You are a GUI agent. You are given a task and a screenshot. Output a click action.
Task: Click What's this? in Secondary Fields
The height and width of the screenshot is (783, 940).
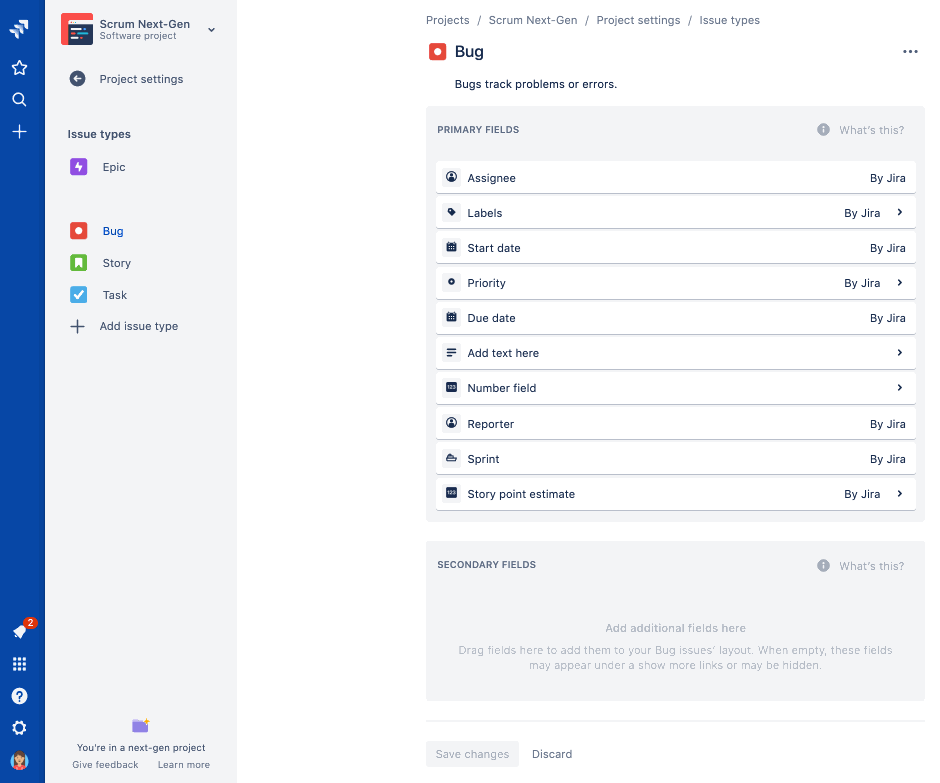point(872,566)
